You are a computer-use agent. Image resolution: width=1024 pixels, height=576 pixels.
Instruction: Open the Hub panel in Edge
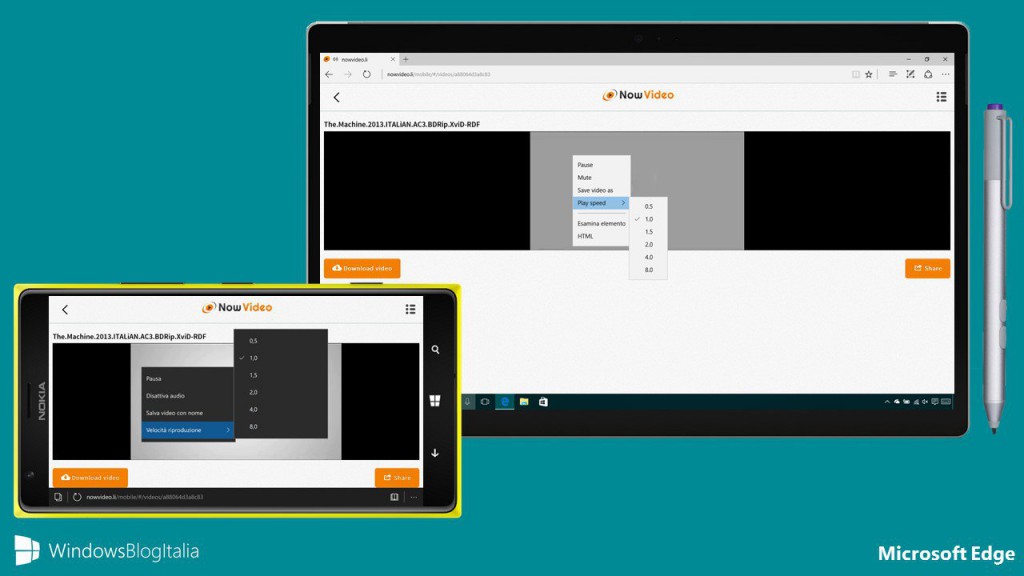(x=891, y=74)
